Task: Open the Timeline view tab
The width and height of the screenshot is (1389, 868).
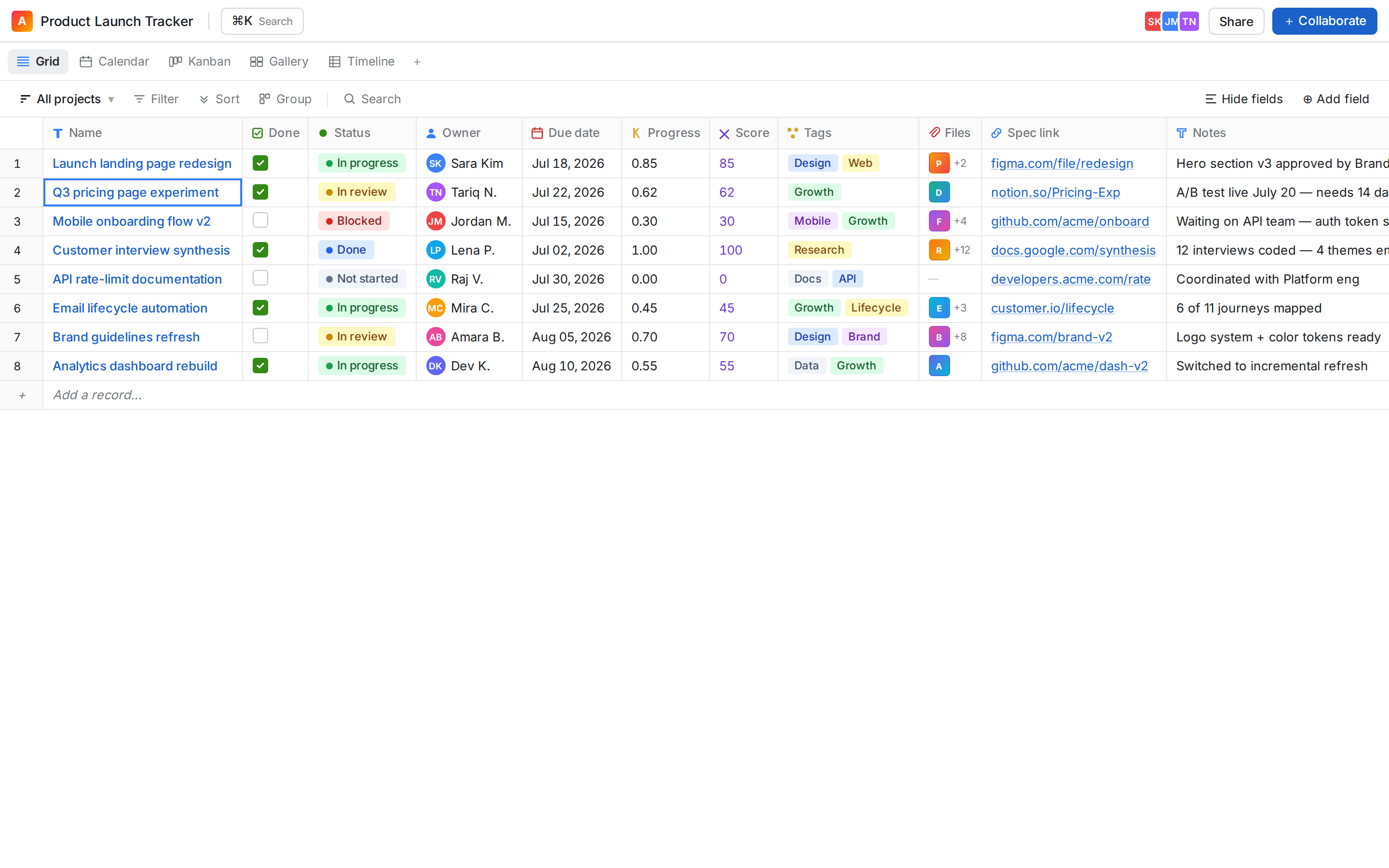Action: (362, 61)
